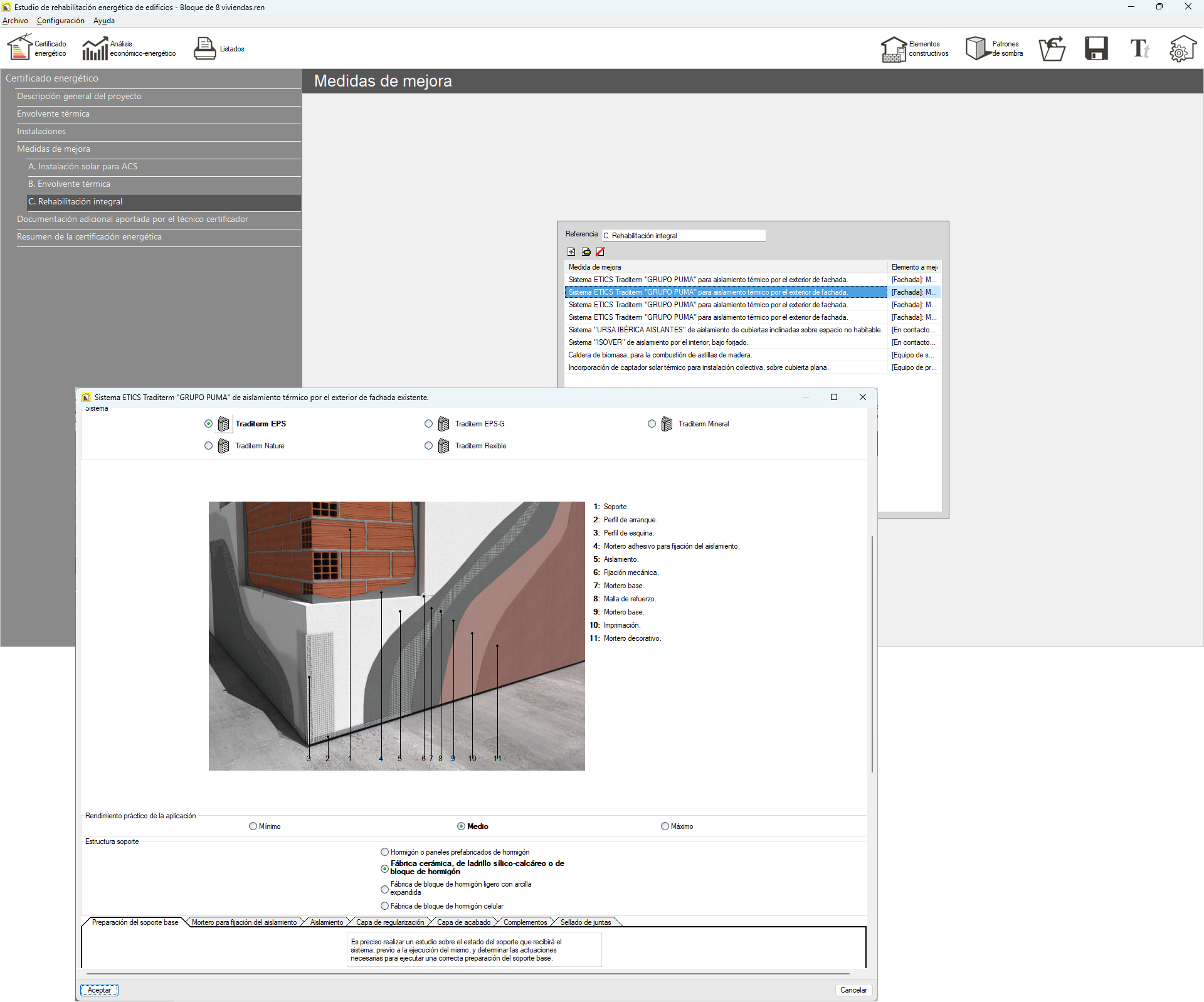Switch to the Aislamiento tab
Image resolution: width=1204 pixels, height=1002 pixels.
[327, 922]
